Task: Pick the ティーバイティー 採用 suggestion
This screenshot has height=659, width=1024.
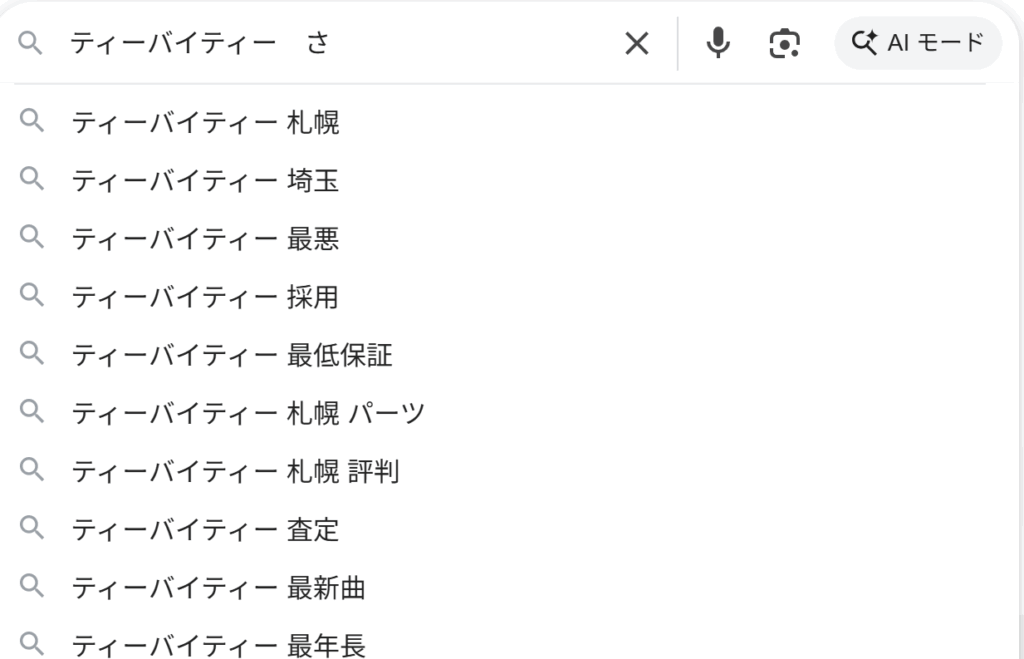Action: [205, 297]
